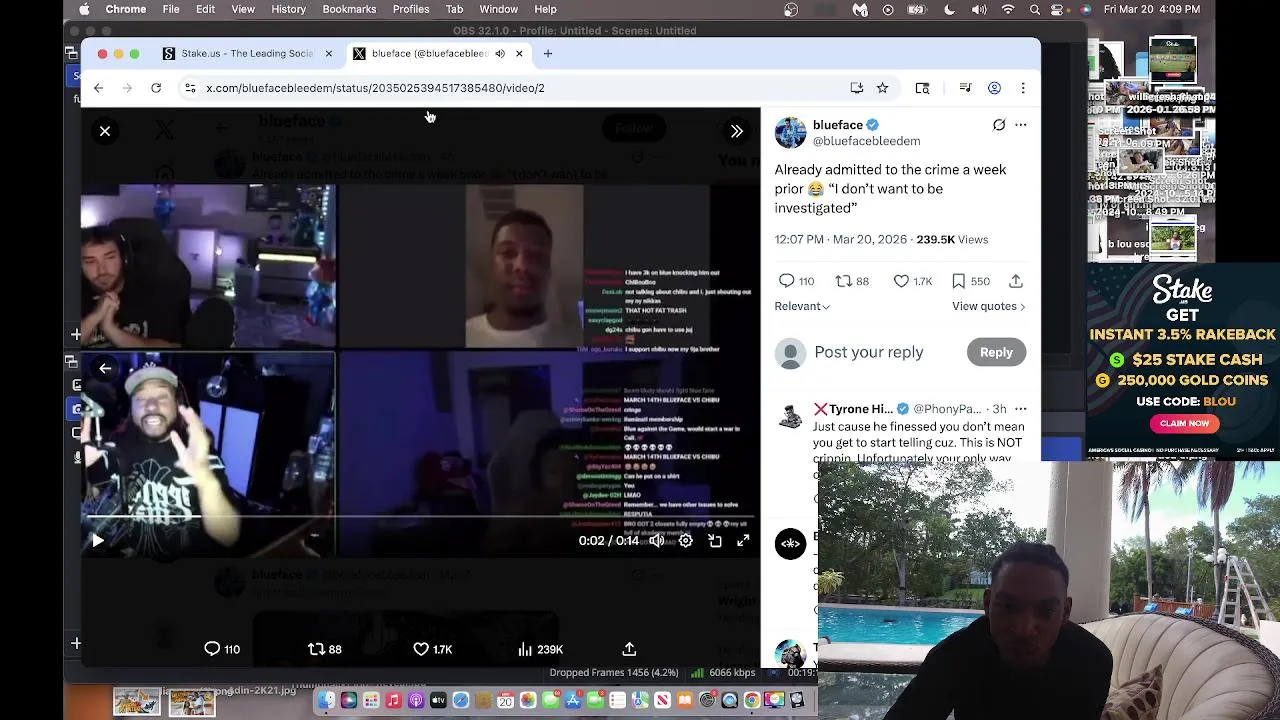The image size is (1280, 720).
Task: Open more options on Tyrone Hi... reply
Action: [1021, 408]
